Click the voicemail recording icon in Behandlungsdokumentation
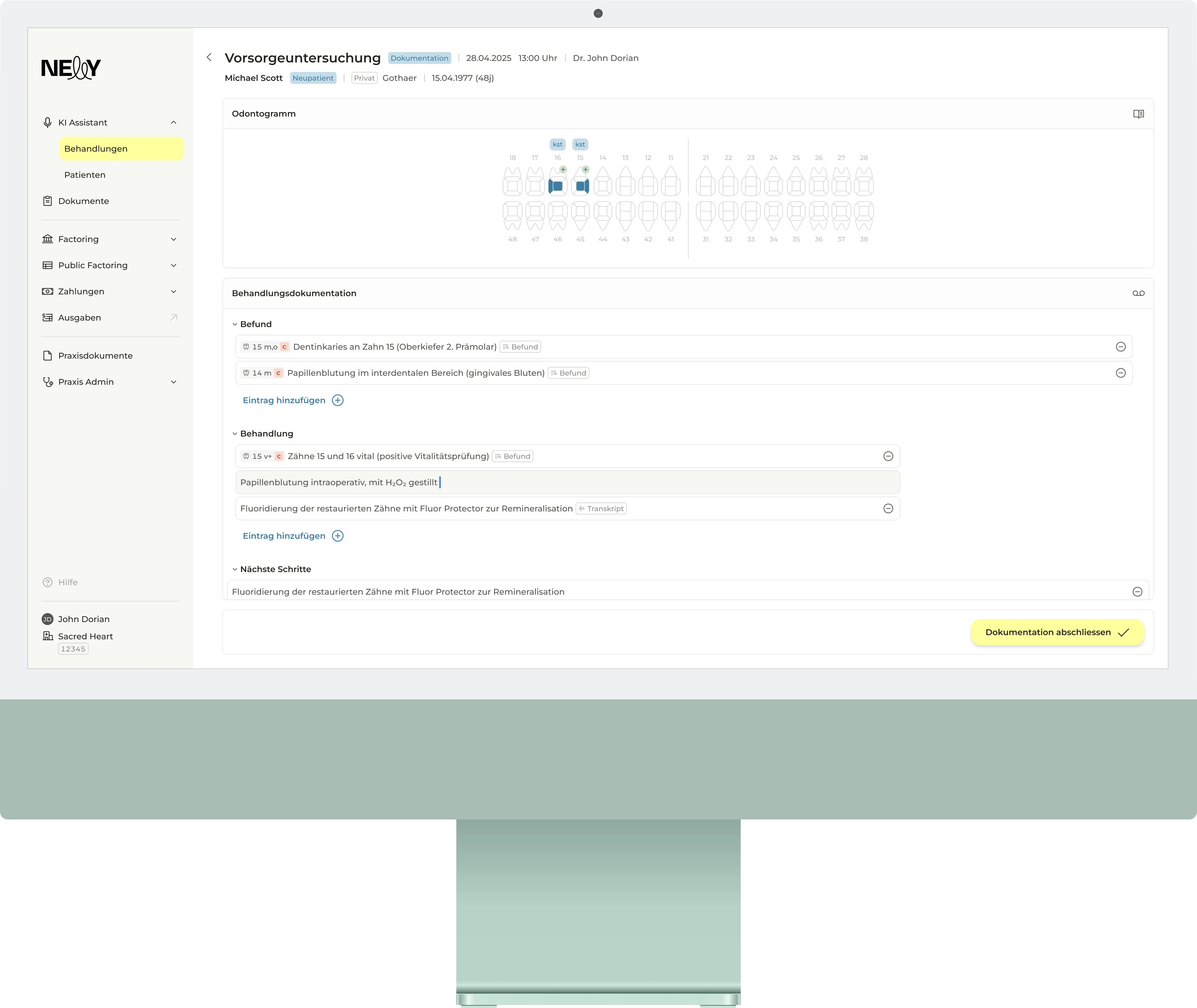The width and height of the screenshot is (1197, 1008). 1138,293
